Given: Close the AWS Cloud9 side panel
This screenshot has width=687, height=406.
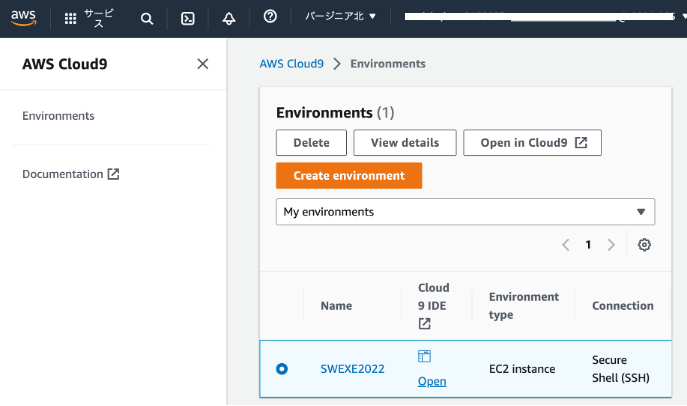Looking at the screenshot, I should click(x=203, y=64).
